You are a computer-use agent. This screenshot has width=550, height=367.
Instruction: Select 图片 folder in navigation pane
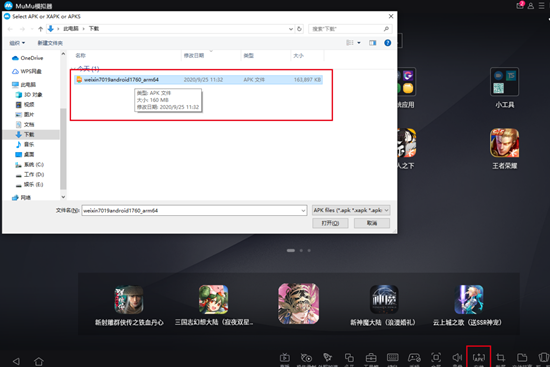point(25,114)
